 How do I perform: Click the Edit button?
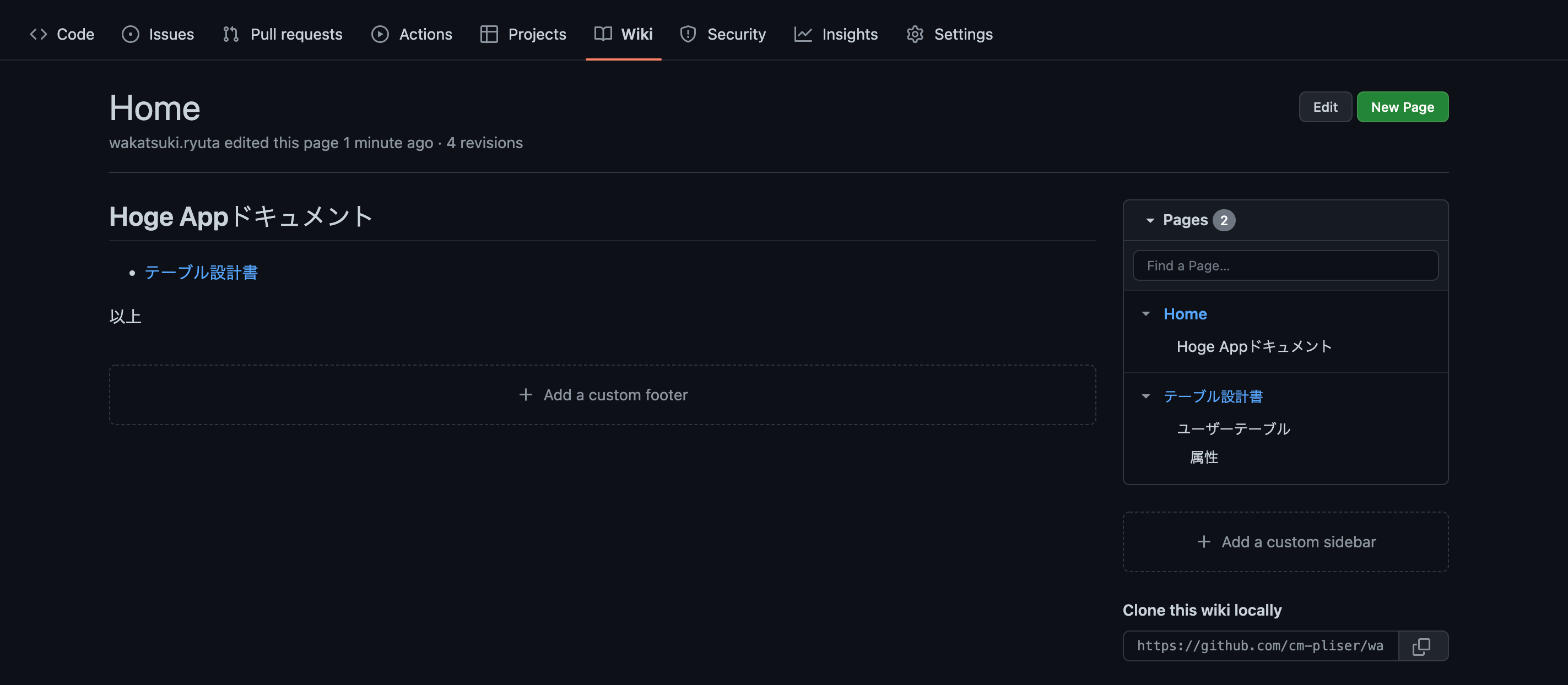coord(1325,107)
